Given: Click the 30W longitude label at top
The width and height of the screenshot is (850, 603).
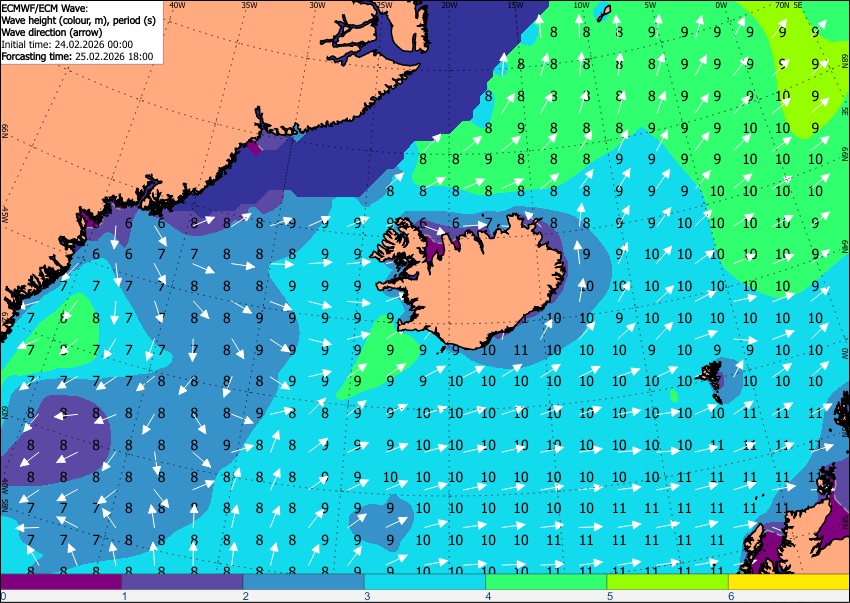Looking at the screenshot, I should click(317, 5).
